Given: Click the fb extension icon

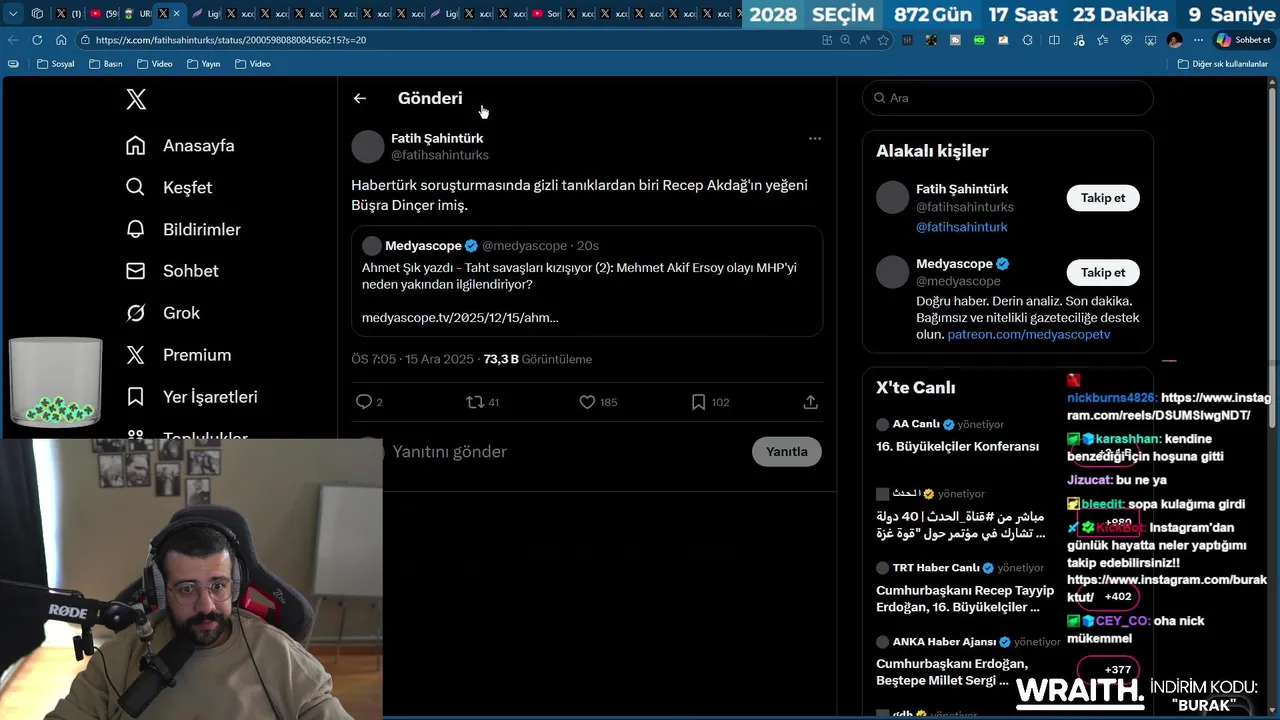Looking at the screenshot, I should point(955,40).
